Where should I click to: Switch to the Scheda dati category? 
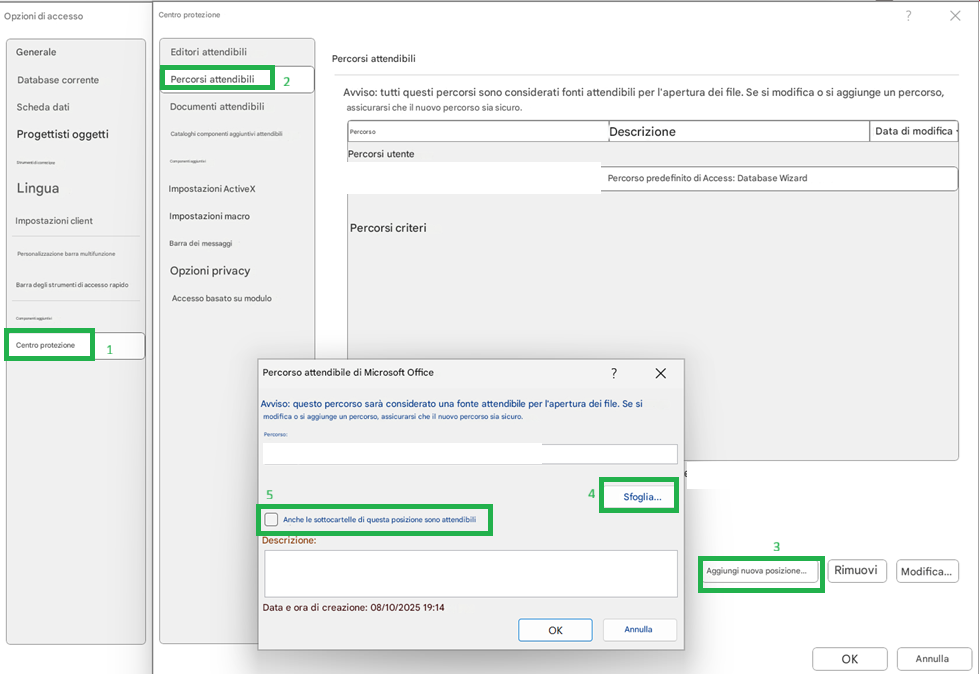click(x=43, y=107)
